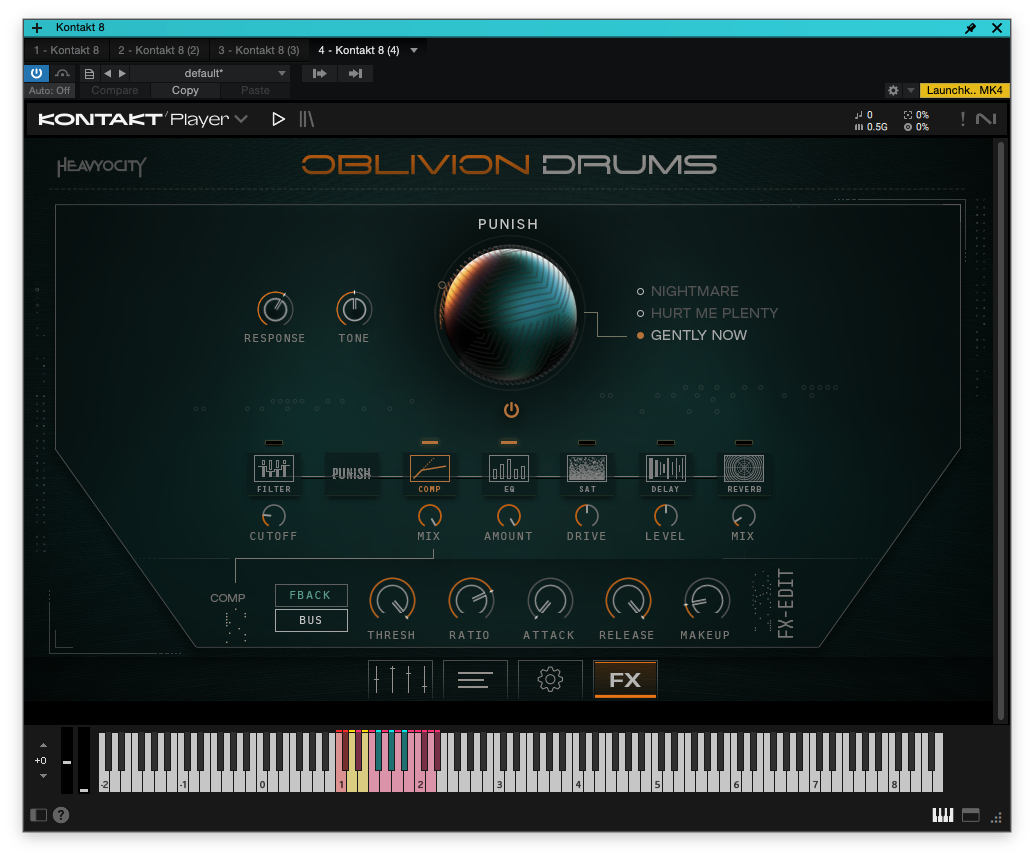Increase keyboard octave with up arrow
This screenshot has width=1034, height=859.
coord(44,746)
